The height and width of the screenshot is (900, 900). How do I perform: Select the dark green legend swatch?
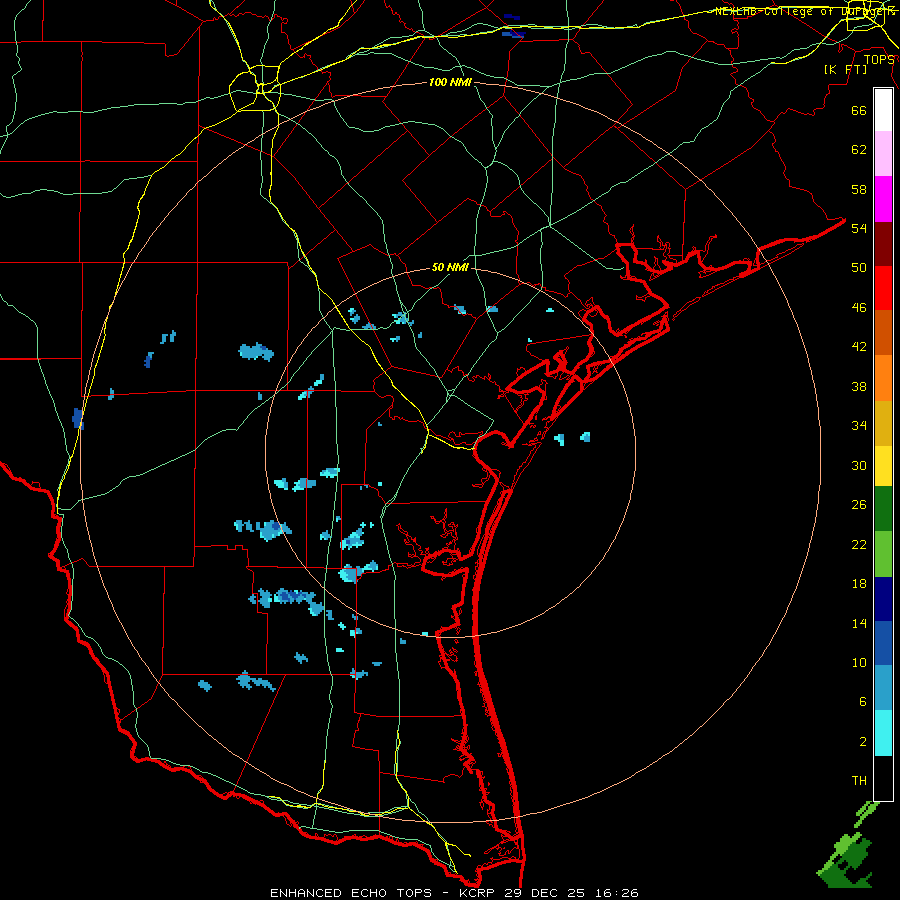tap(883, 509)
